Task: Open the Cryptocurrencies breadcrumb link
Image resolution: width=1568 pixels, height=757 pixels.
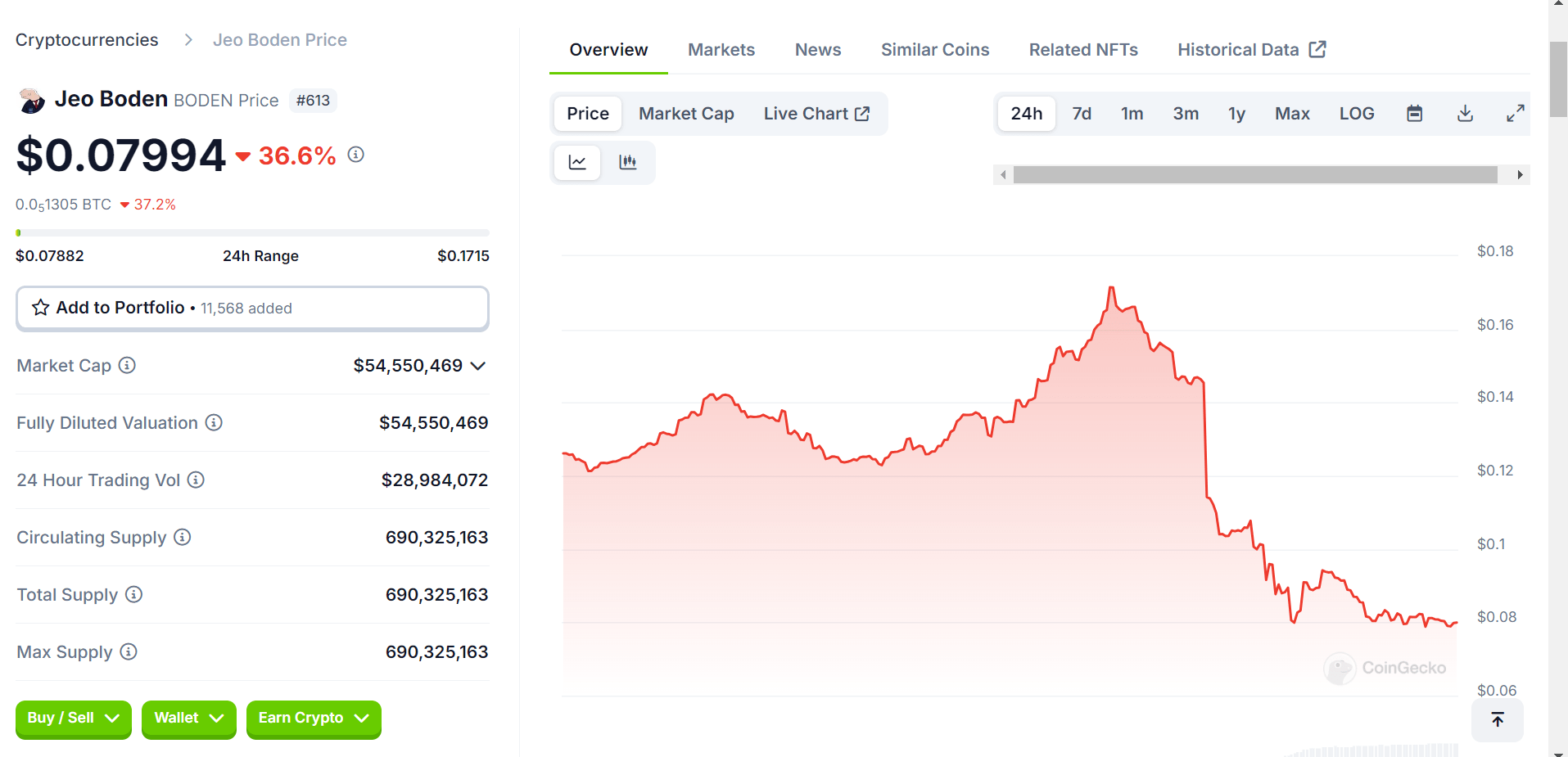Action: tap(87, 40)
